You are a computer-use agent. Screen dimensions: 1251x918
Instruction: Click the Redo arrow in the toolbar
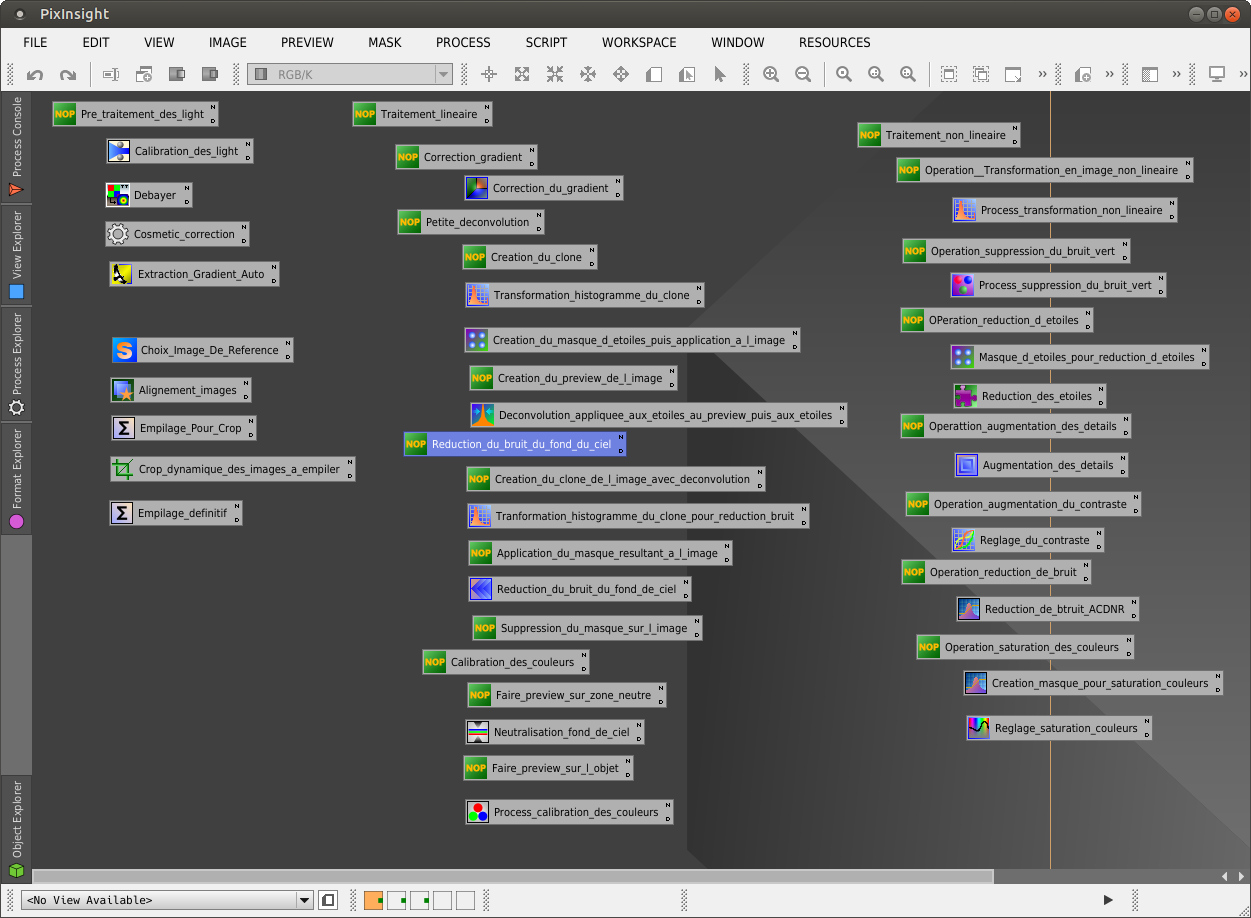[68, 75]
